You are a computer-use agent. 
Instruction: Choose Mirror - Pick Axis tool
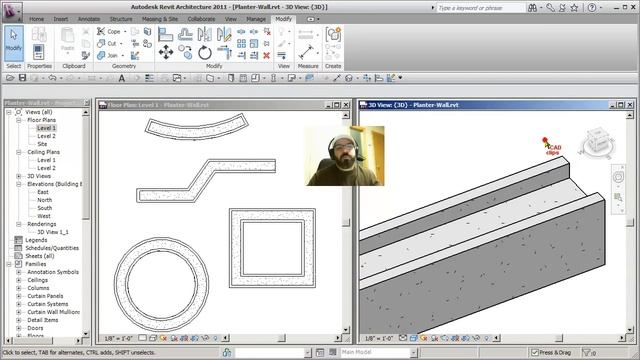click(x=204, y=34)
